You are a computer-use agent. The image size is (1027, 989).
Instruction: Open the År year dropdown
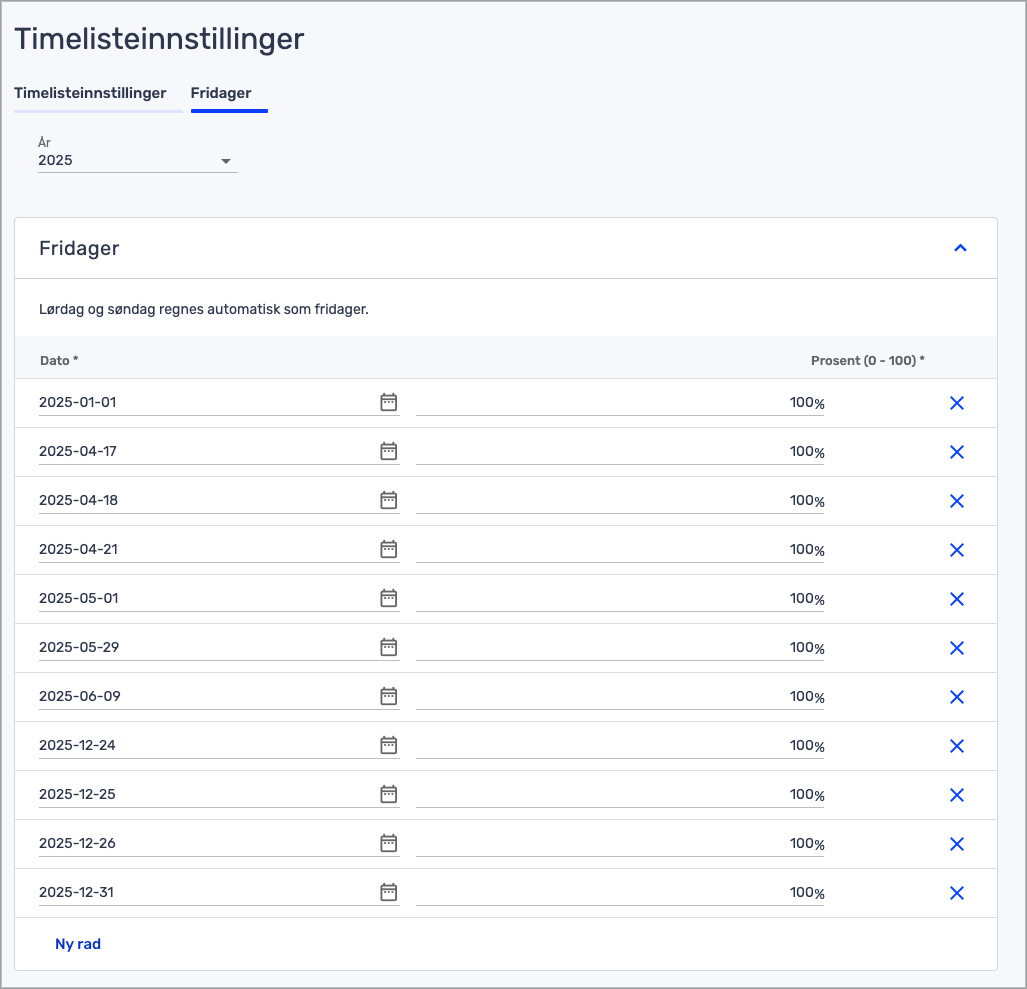[137, 160]
